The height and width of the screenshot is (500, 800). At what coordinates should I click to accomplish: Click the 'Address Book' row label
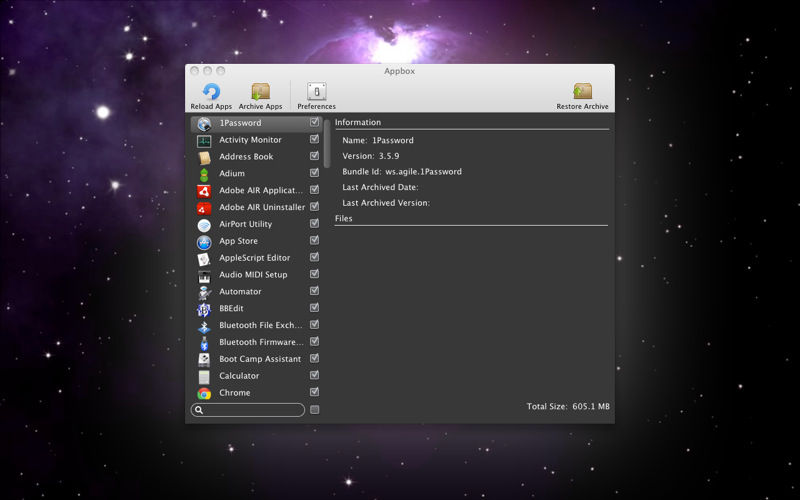point(246,157)
